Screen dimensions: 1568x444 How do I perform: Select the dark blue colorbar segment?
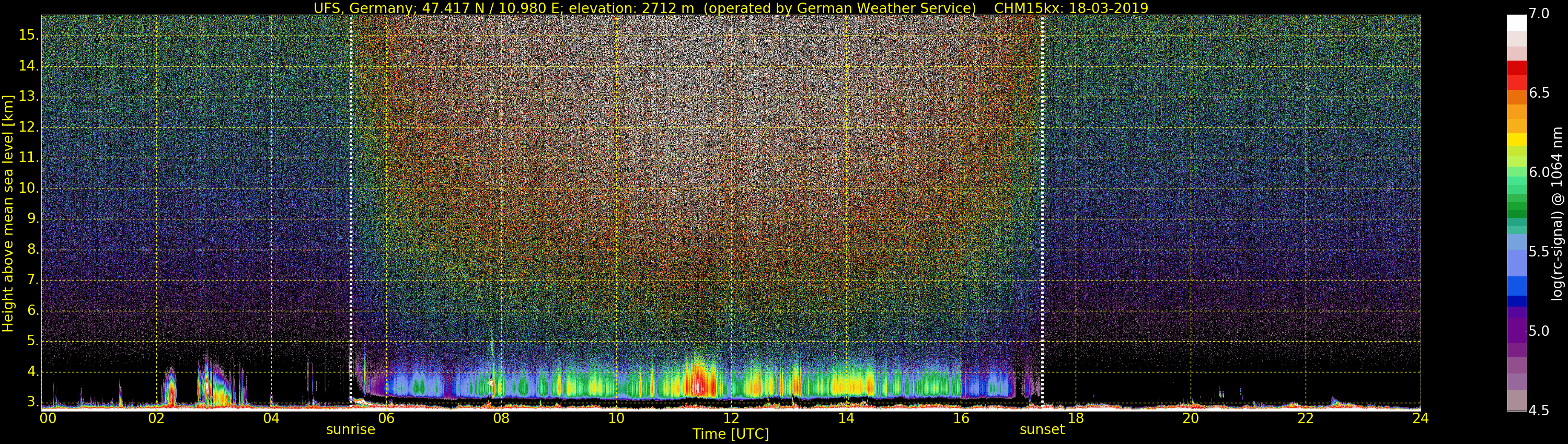(1516, 300)
